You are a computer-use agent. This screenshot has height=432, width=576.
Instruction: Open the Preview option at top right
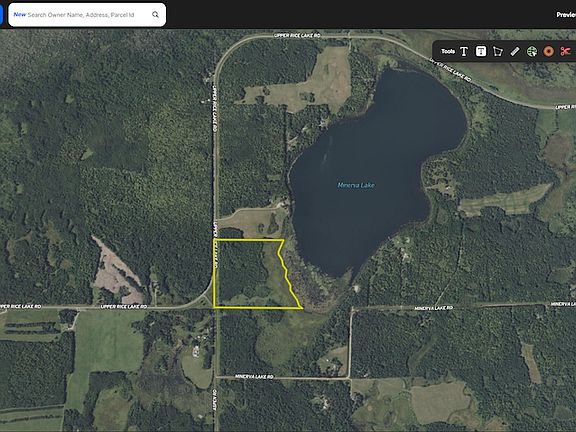[566, 15]
